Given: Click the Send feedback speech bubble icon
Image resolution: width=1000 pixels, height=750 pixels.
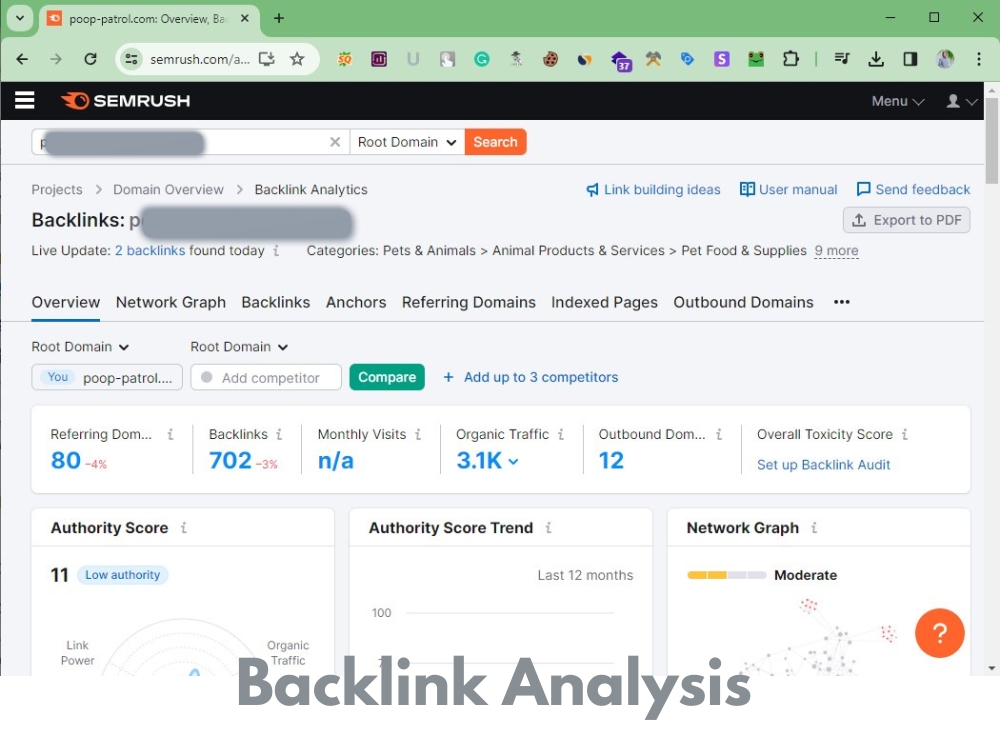Looking at the screenshot, I should pyautogui.click(x=862, y=189).
